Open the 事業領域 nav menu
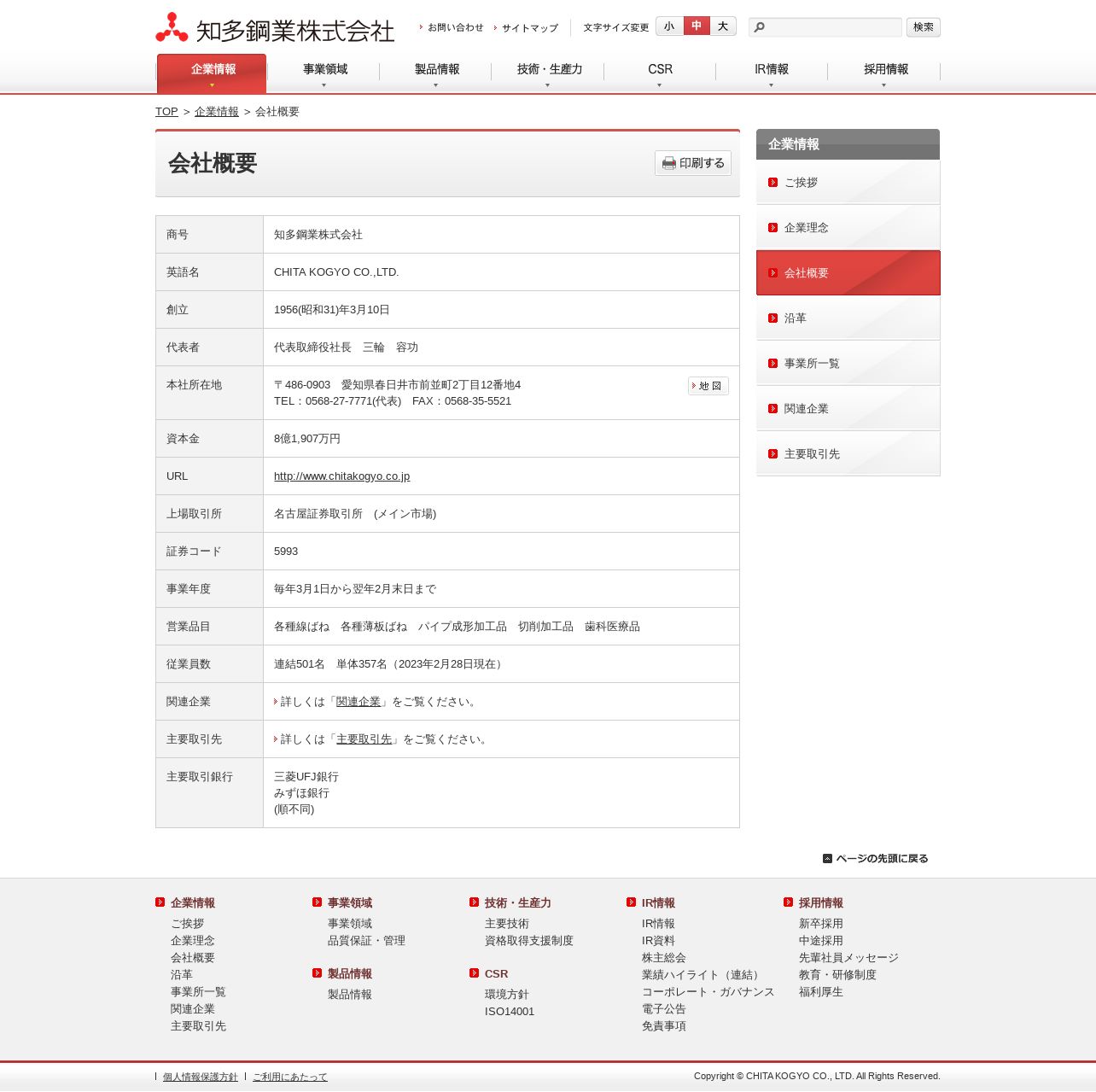This screenshot has height=1092, width=1096. tap(324, 73)
